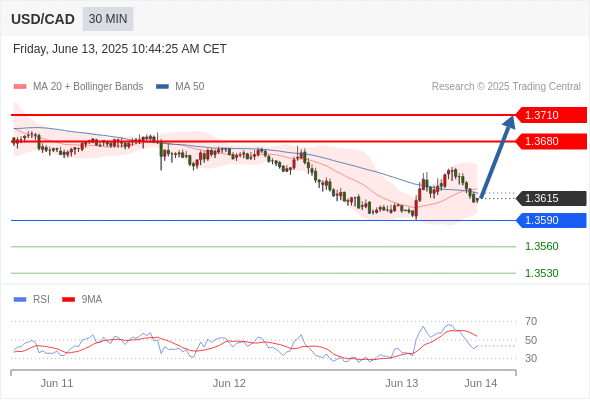Click the green 1.3530 support label

click(x=541, y=273)
